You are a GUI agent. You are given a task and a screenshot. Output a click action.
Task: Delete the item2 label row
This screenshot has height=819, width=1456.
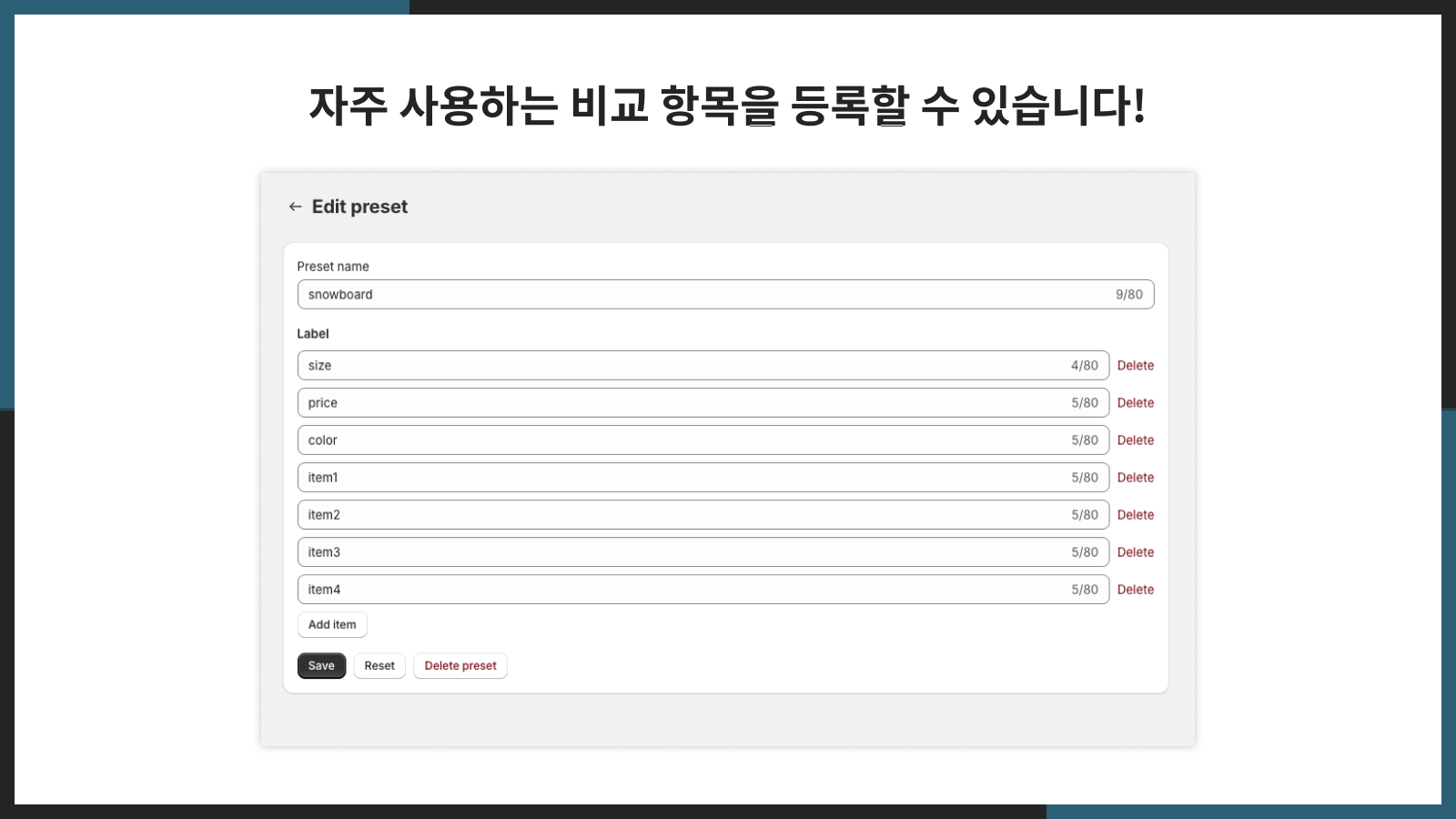click(x=1136, y=515)
